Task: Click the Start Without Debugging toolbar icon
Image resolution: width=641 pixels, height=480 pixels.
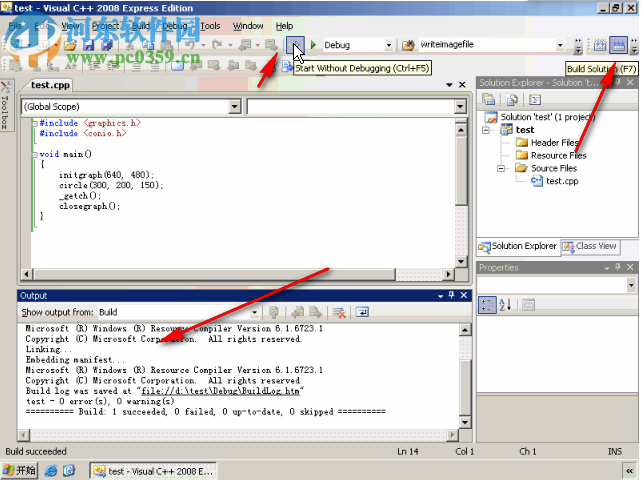Action: [295, 45]
